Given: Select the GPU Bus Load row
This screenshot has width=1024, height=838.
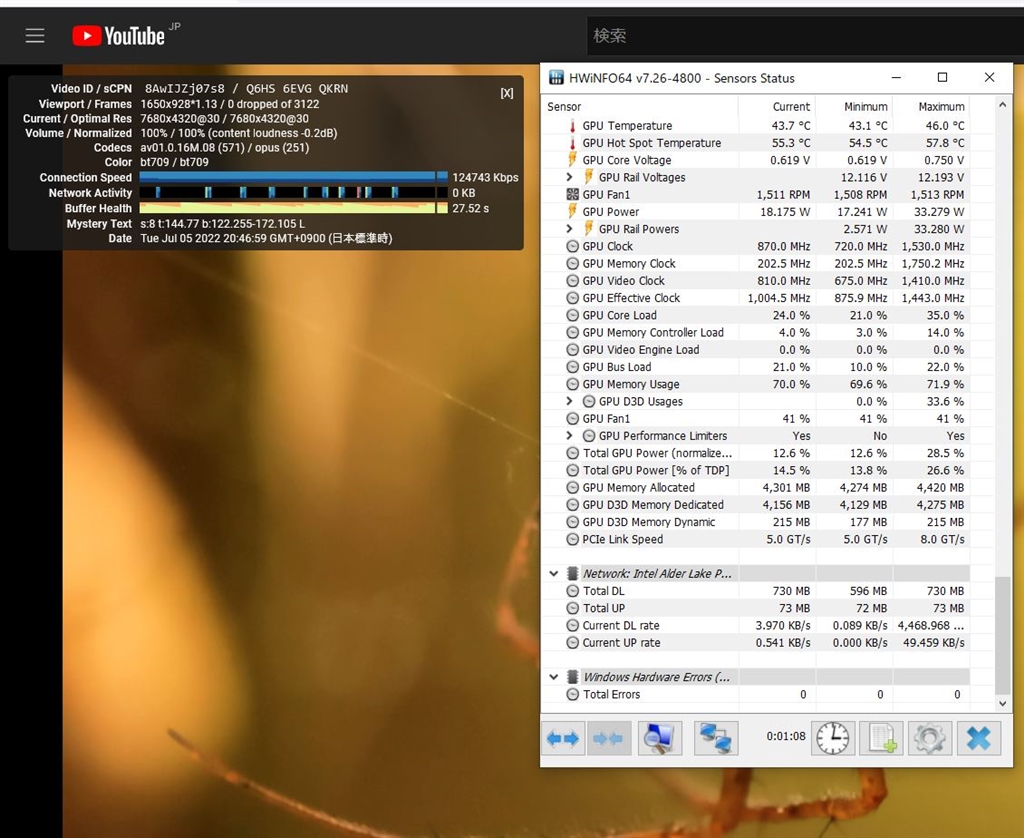Looking at the screenshot, I should click(x=756, y=367).
